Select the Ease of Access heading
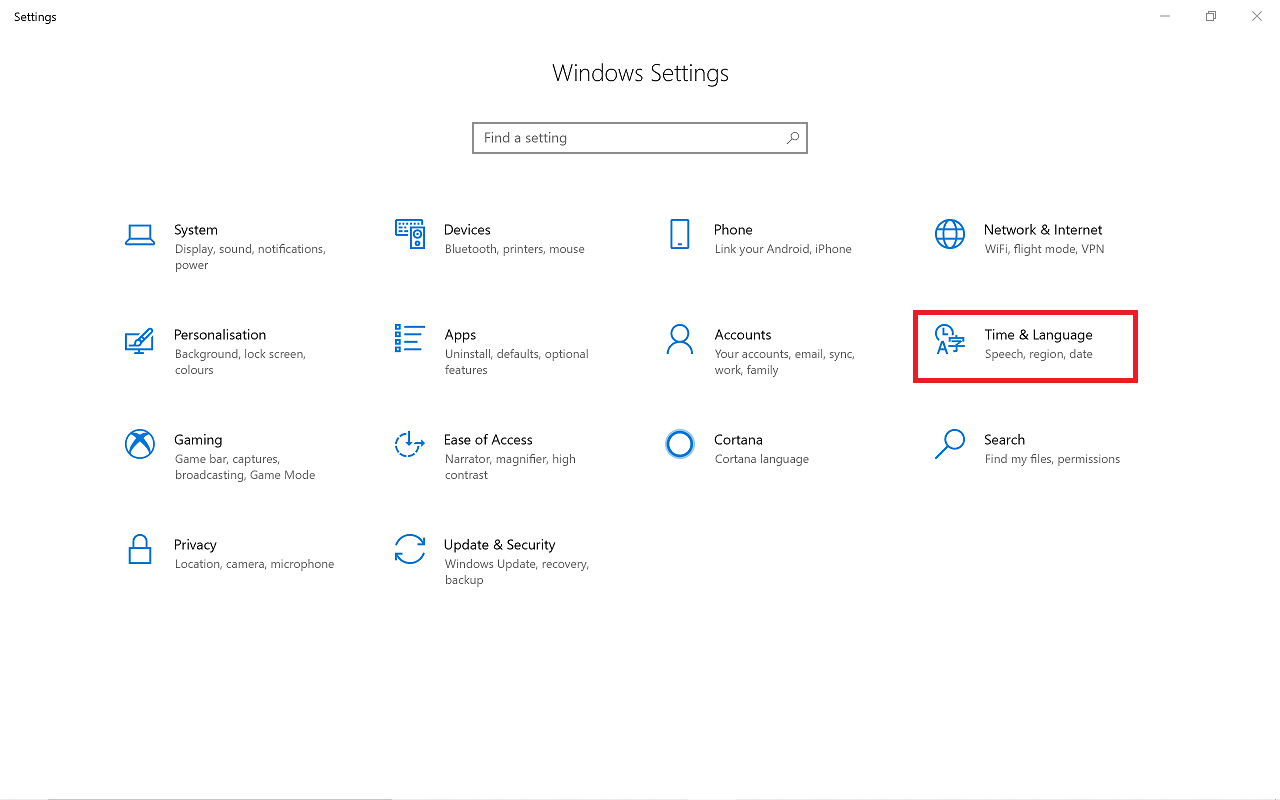The image size is (1280, 800). 488,440
